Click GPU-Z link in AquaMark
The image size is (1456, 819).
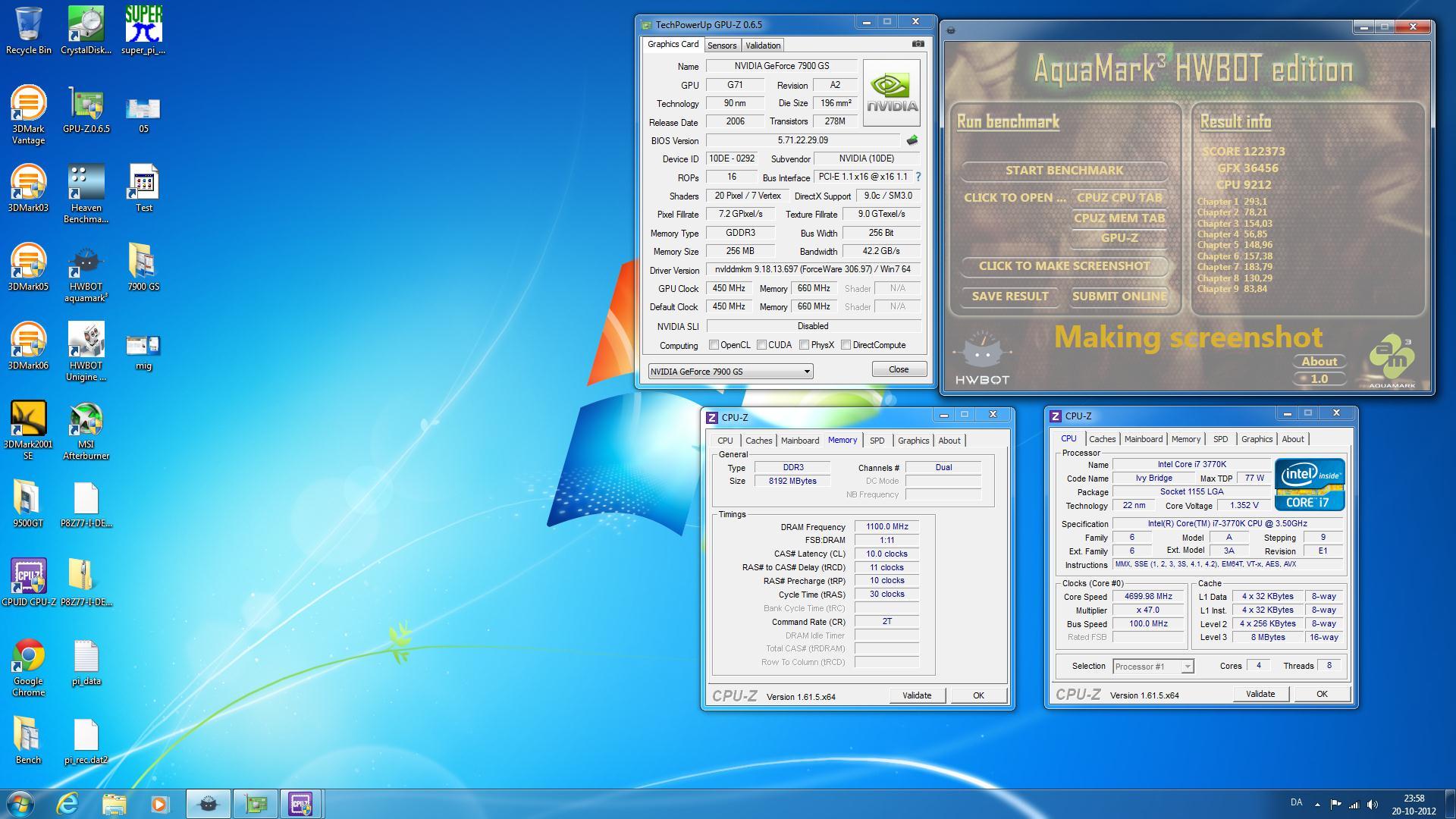pos(1119,237)
